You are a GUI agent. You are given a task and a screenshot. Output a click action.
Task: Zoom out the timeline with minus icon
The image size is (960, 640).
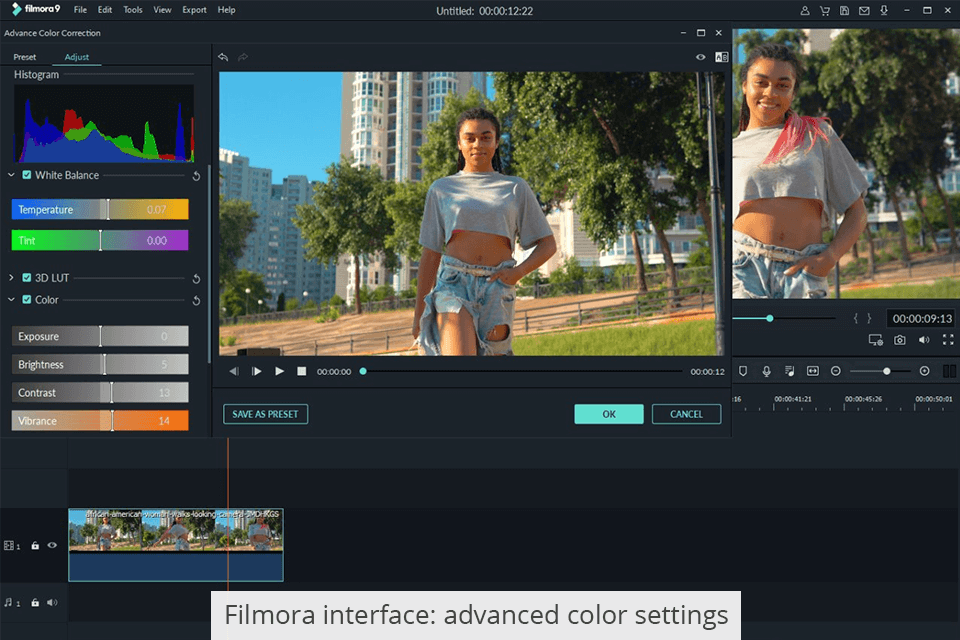[836, 371]
